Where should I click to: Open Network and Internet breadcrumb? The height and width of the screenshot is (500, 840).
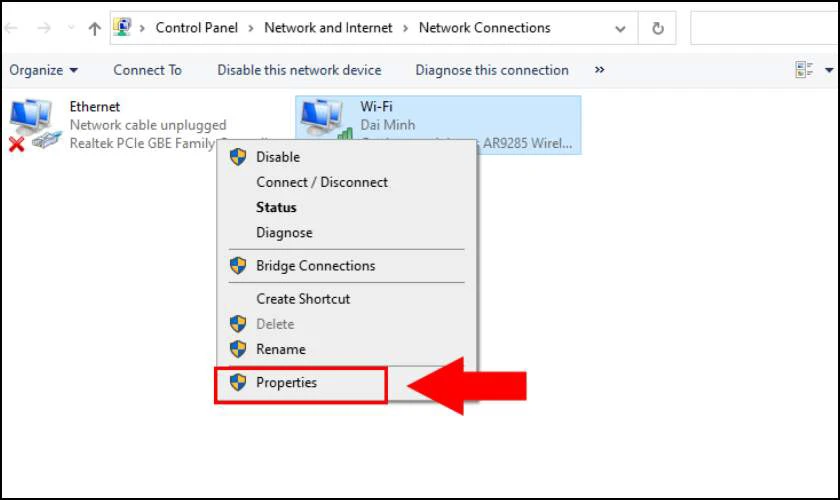pyautogui.click(x=328, y=28)
